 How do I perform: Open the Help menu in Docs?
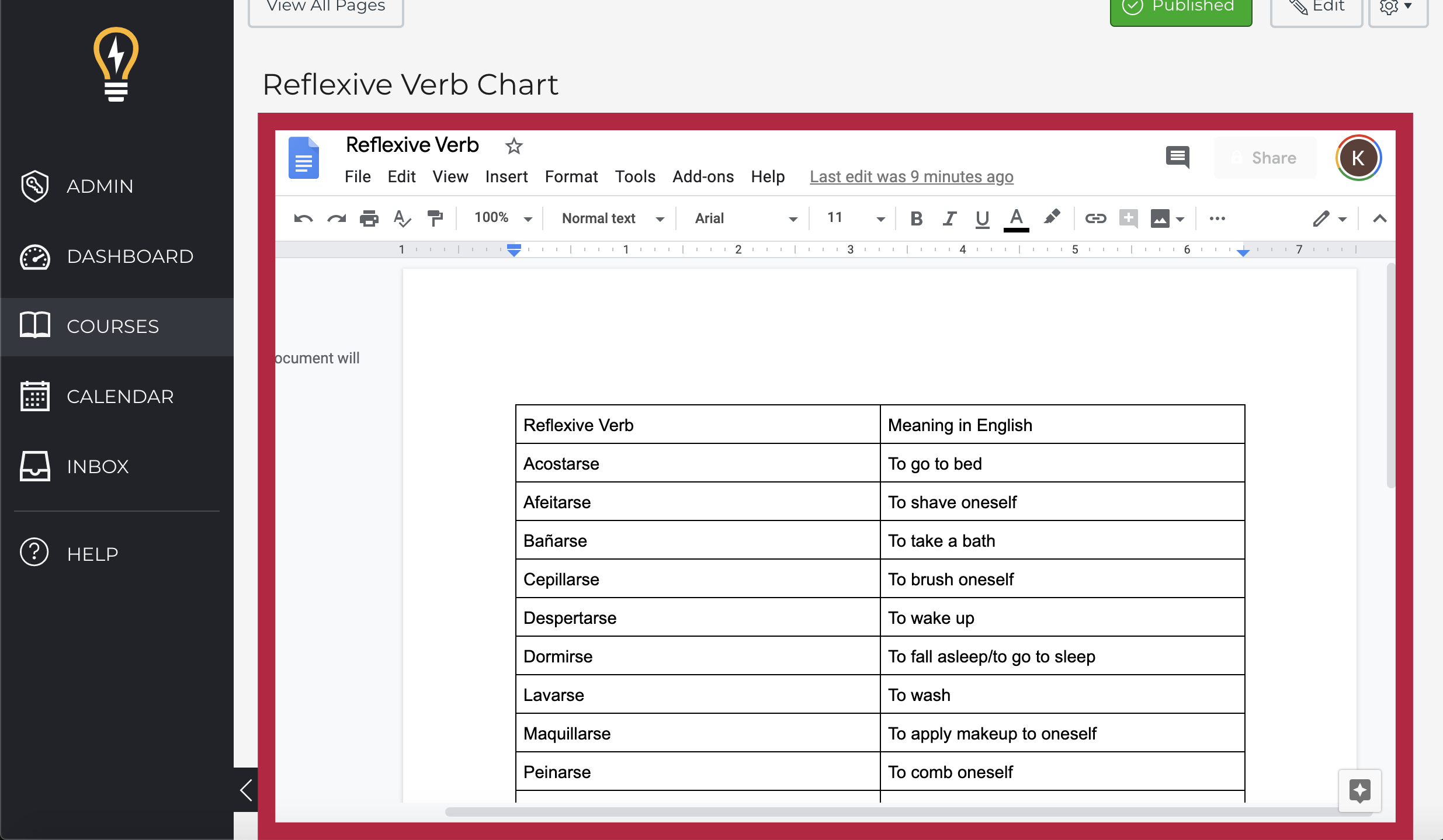[768, 176]
